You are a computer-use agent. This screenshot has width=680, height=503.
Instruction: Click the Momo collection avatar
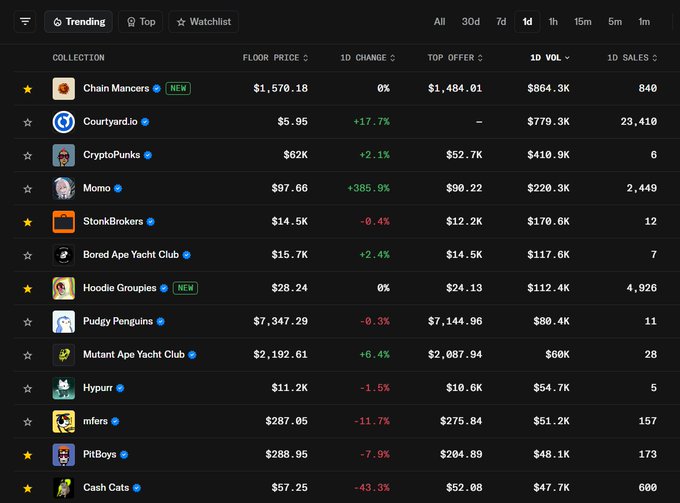tap(64, 188)
